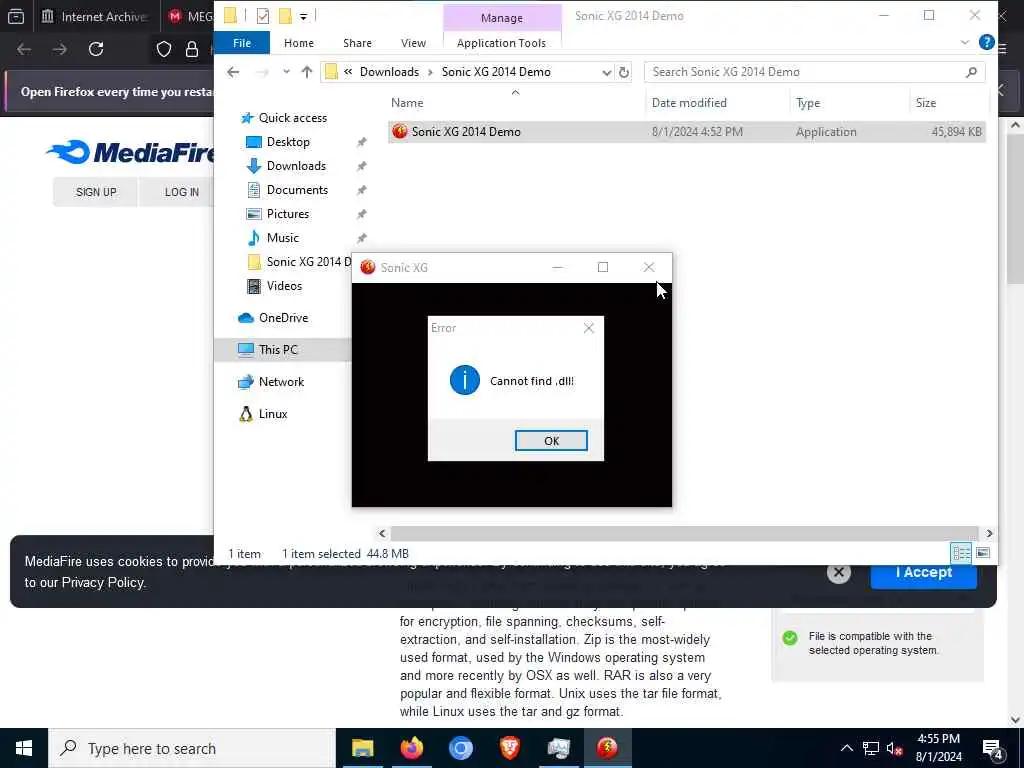Image resolution: width=1024 pixels, height=768 pixels.
Task: Open the Windows Start menu
Action: point(24,748)
